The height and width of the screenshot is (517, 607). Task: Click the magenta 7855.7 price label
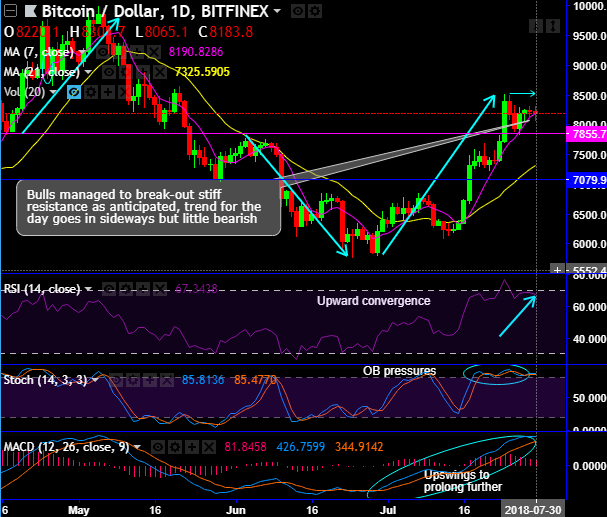pyautogui.click(x=586, y=134)
